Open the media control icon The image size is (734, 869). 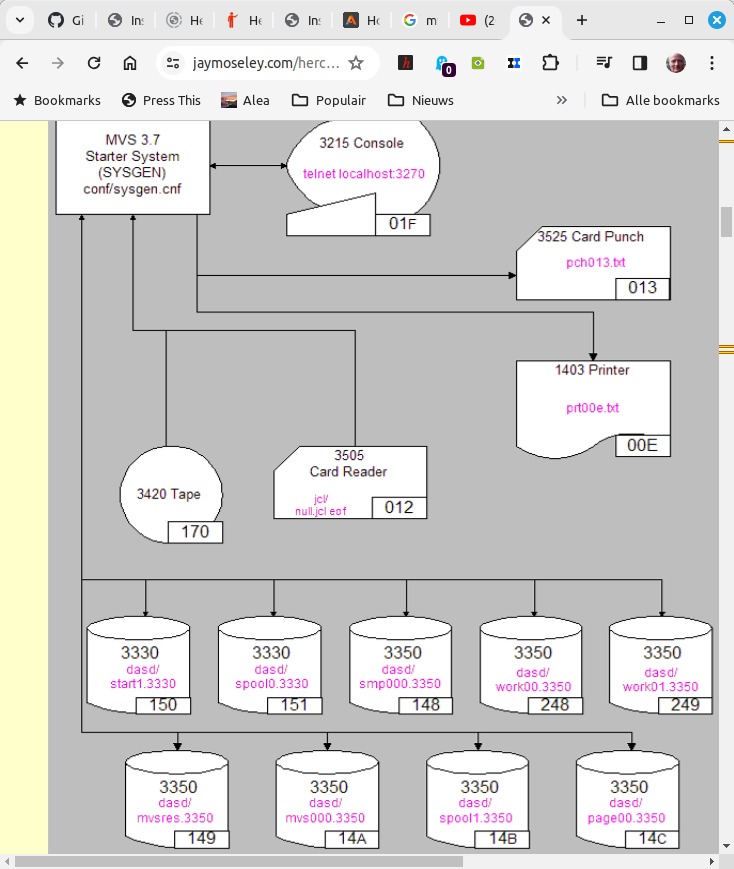click(x=603, y=63)
